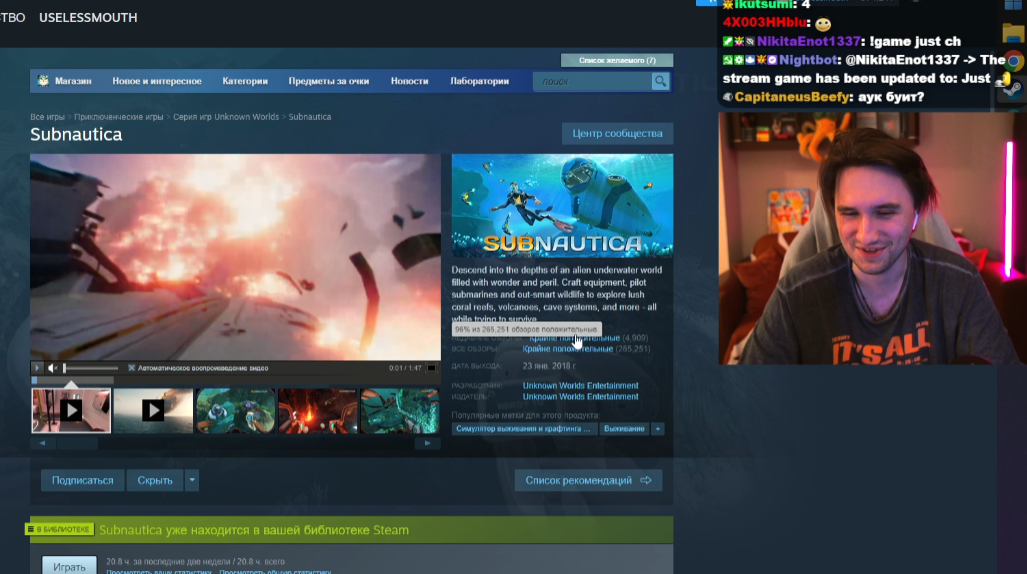
Task: Click the main trailer video area
Action: (x=235, y=257)
